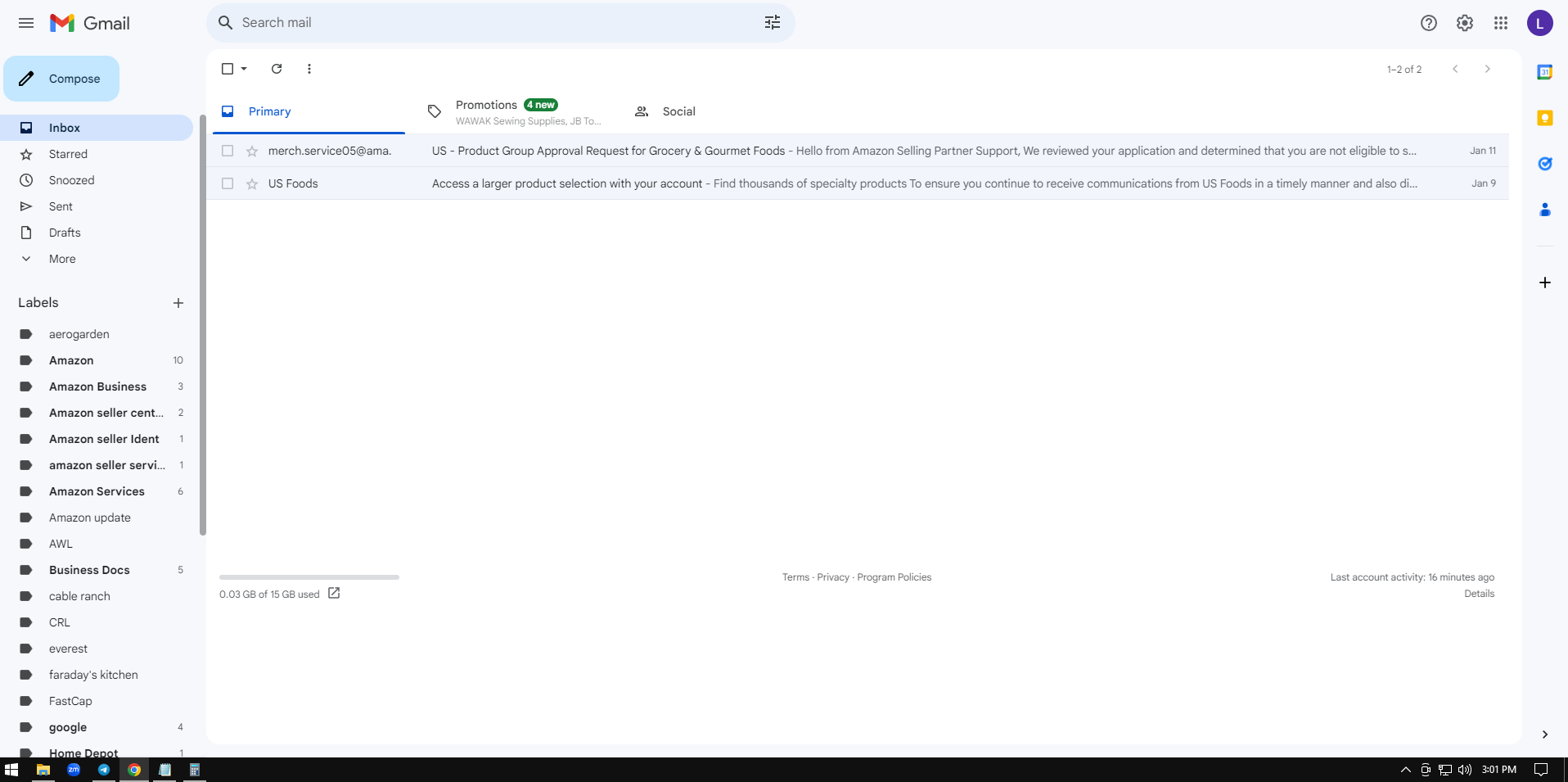Screen dimensions: 1568x782
Task: Go to older messages arrow
Action: pyautogui.click(x=1488, y=69)
